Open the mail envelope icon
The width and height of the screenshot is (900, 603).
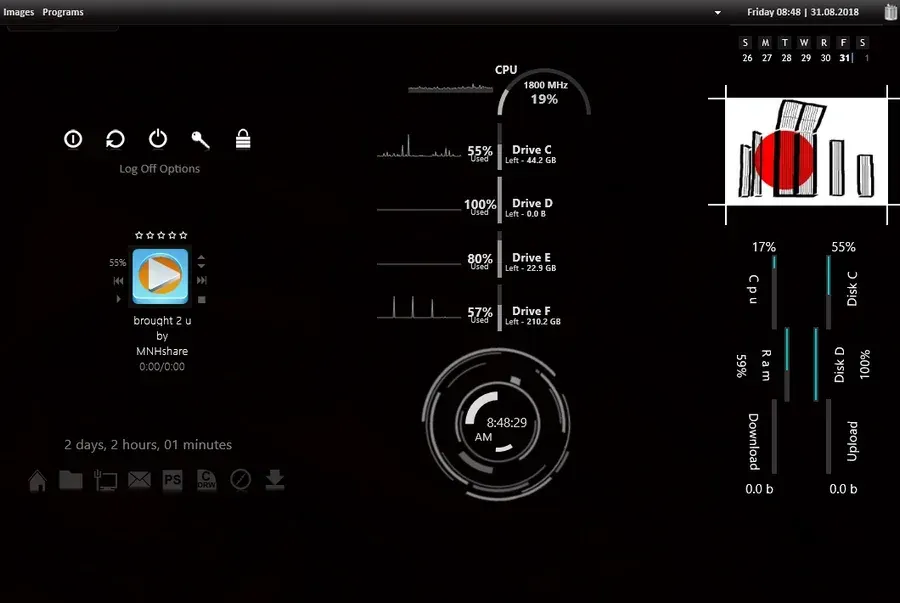click(139, 479)
